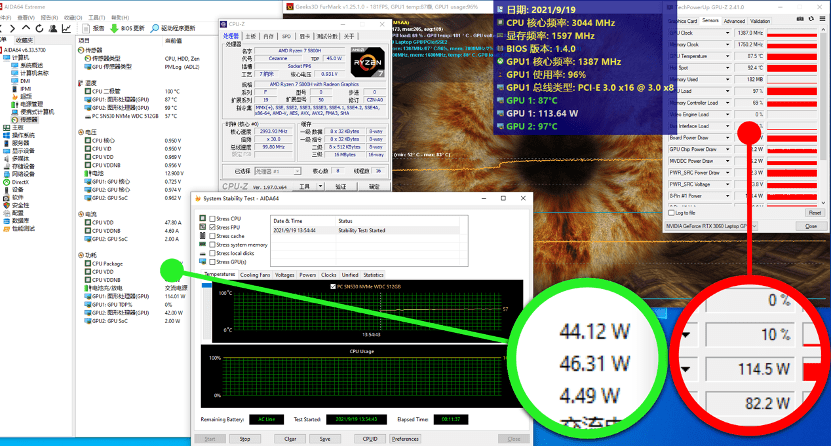Uncheck Stress FPU checkbox
Viewport: 832px width, 446px height.
point(212,227)
